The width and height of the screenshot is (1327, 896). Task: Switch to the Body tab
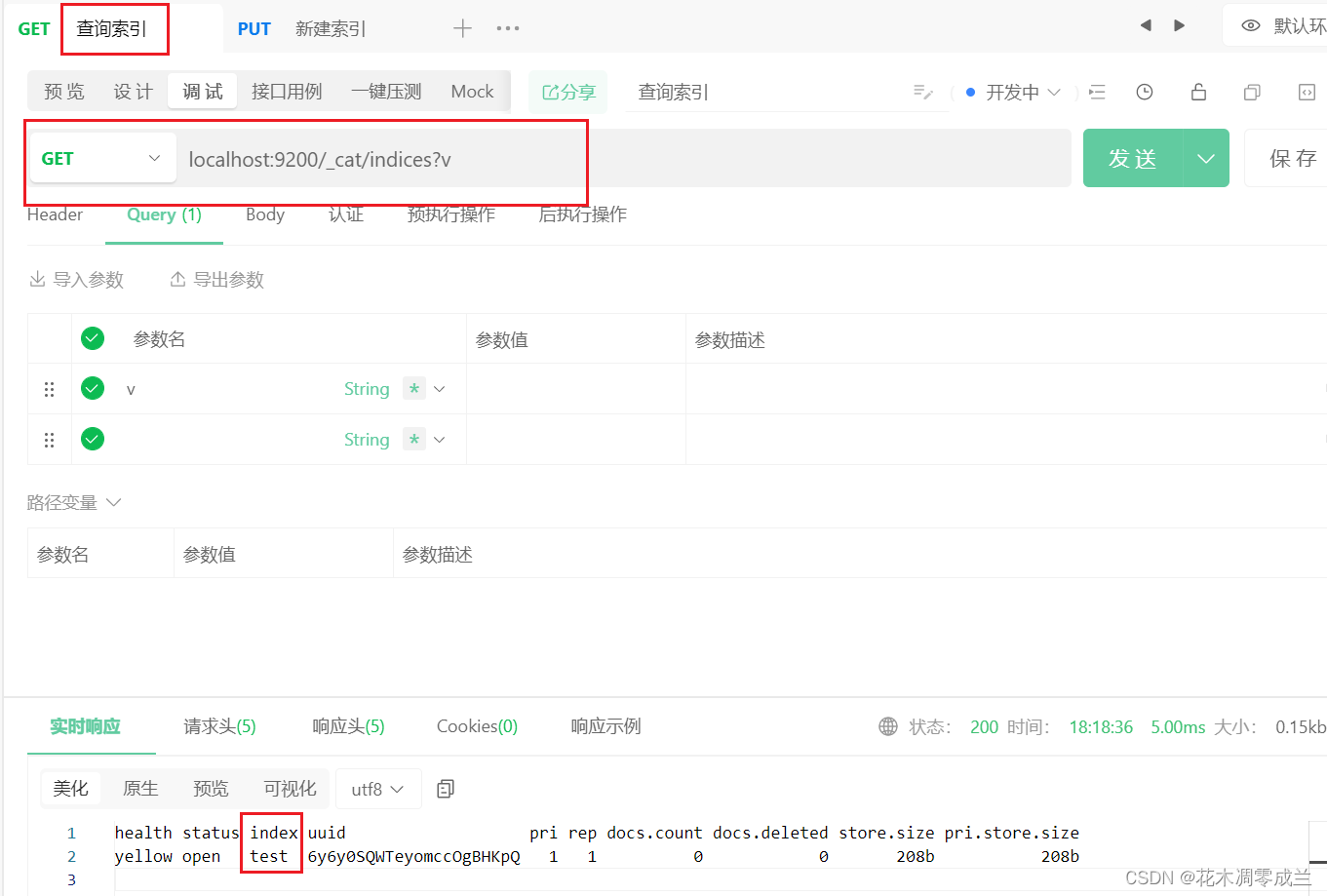pyautogui.click(x=265, y=214)
